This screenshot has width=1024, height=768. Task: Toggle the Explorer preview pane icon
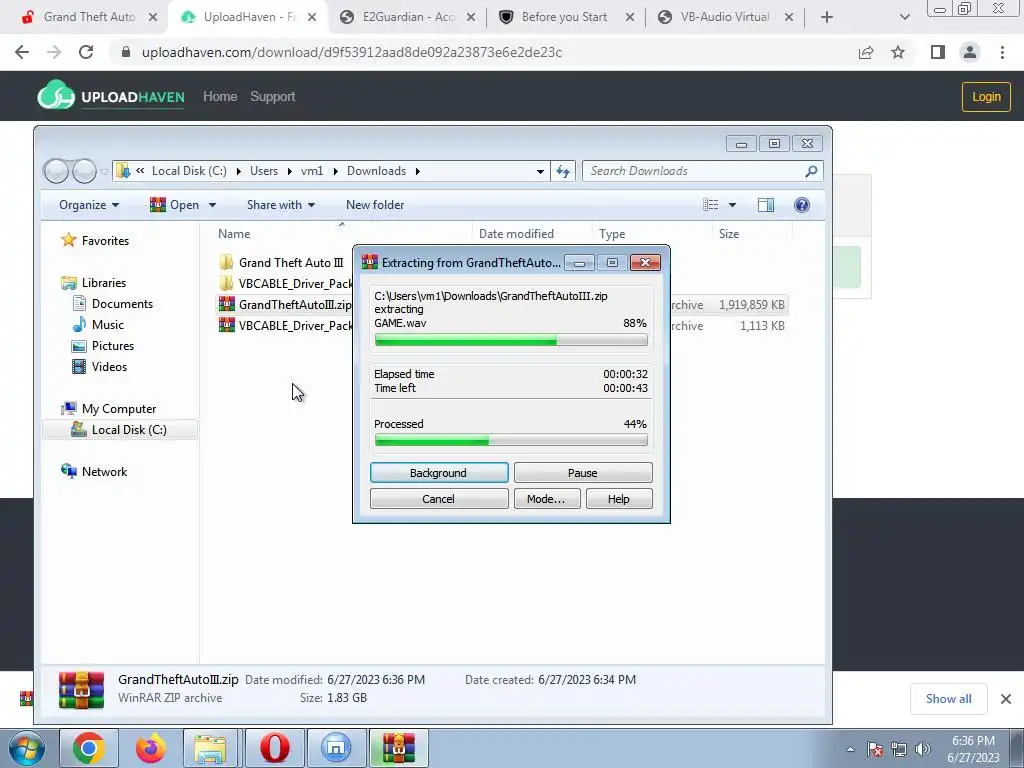point(765,205)
